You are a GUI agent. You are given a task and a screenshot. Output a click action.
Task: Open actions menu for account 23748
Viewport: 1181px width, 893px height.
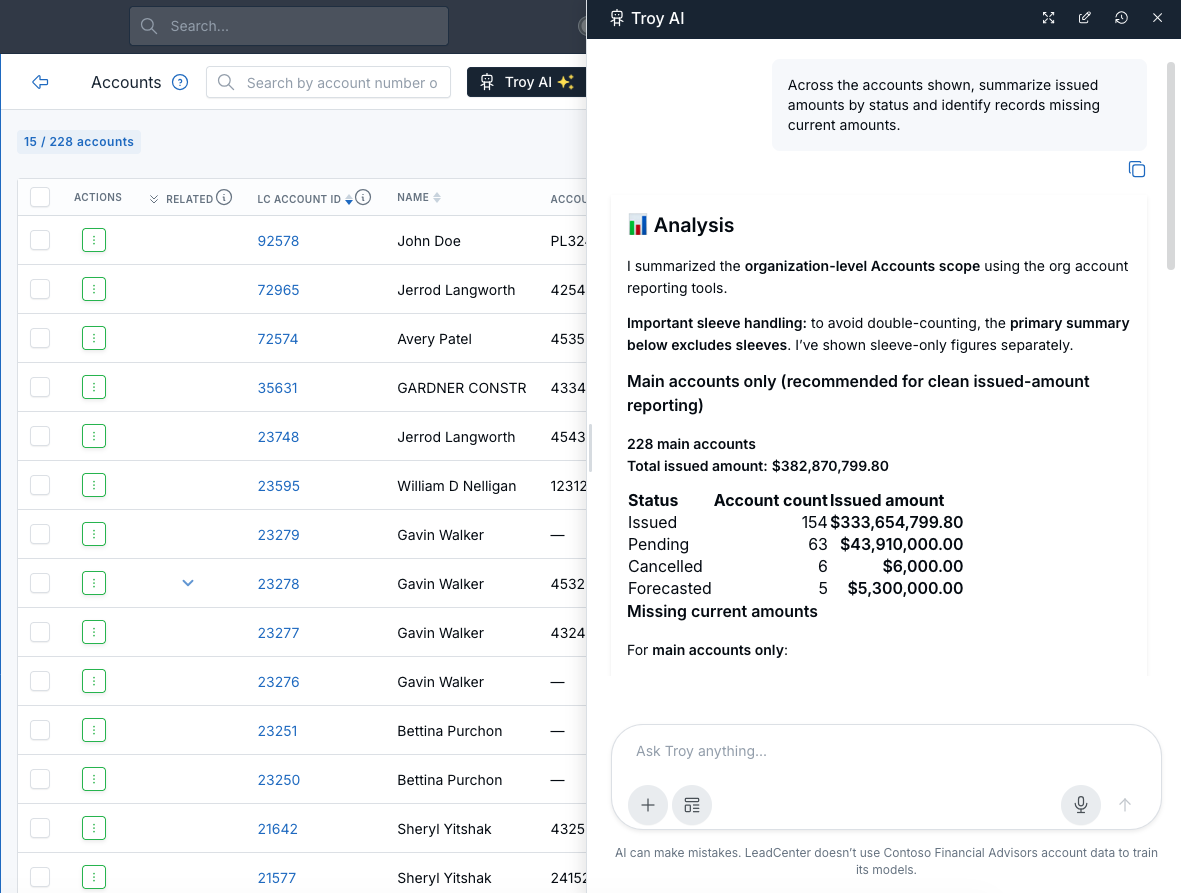click(93, 436)
